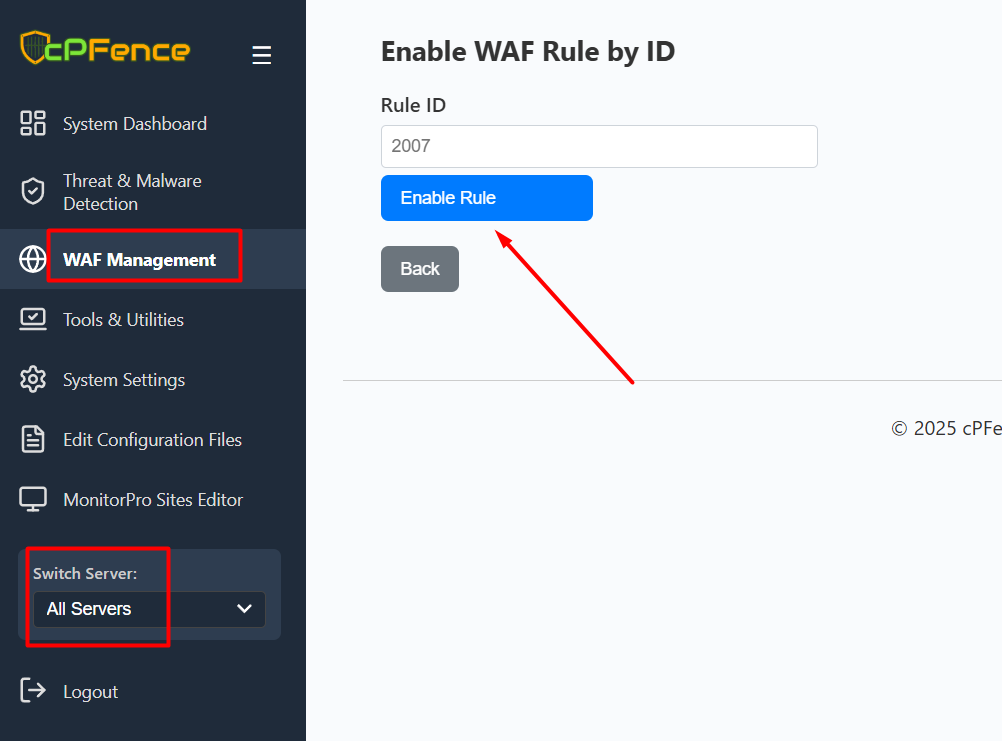
Task: Click the chevron arrow beside All Servers
Action: coord(244,609)
